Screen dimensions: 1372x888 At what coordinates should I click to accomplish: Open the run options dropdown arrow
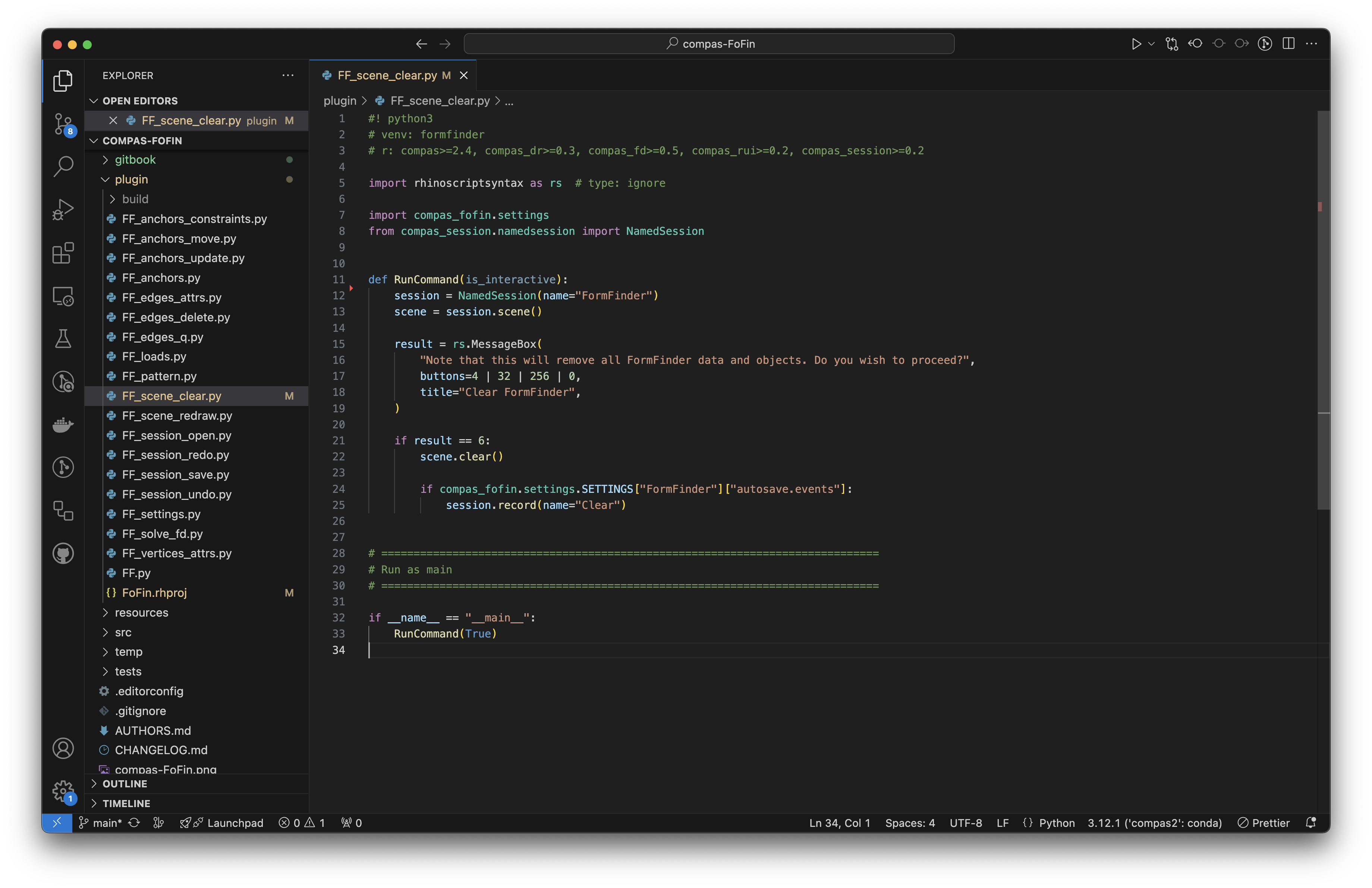[1151, 44]
